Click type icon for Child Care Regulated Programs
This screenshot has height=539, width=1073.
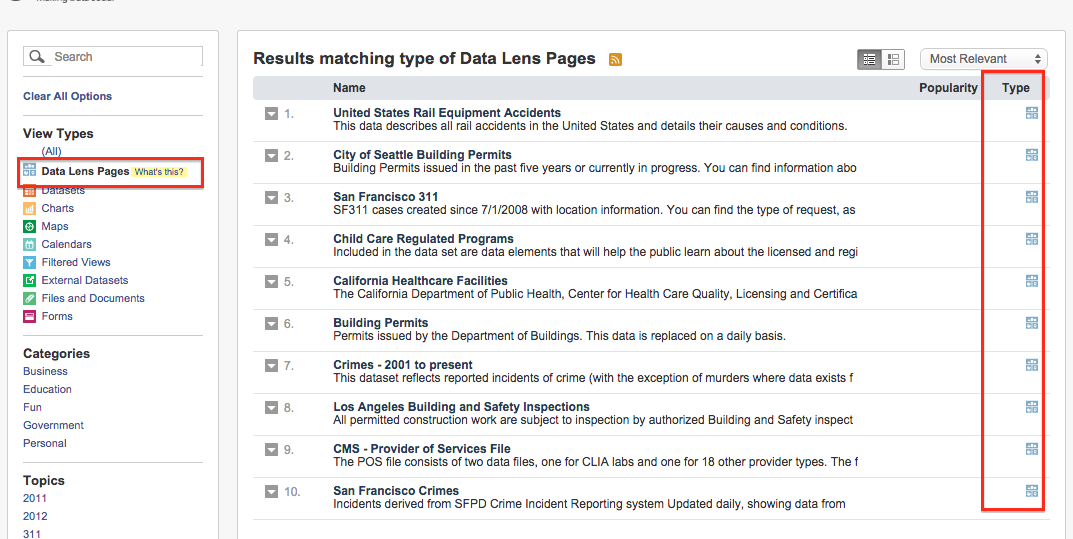pyautogui.click(x=1032, y=239)
